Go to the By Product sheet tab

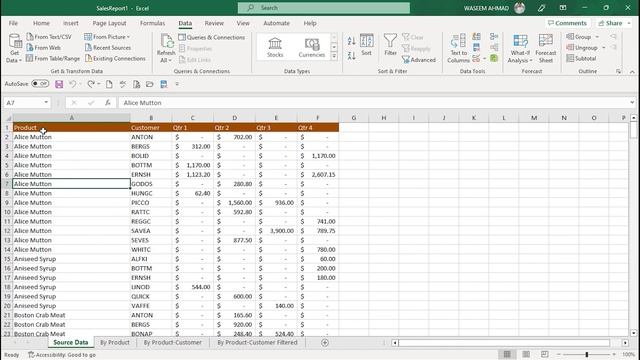click(x=115, y=342)
